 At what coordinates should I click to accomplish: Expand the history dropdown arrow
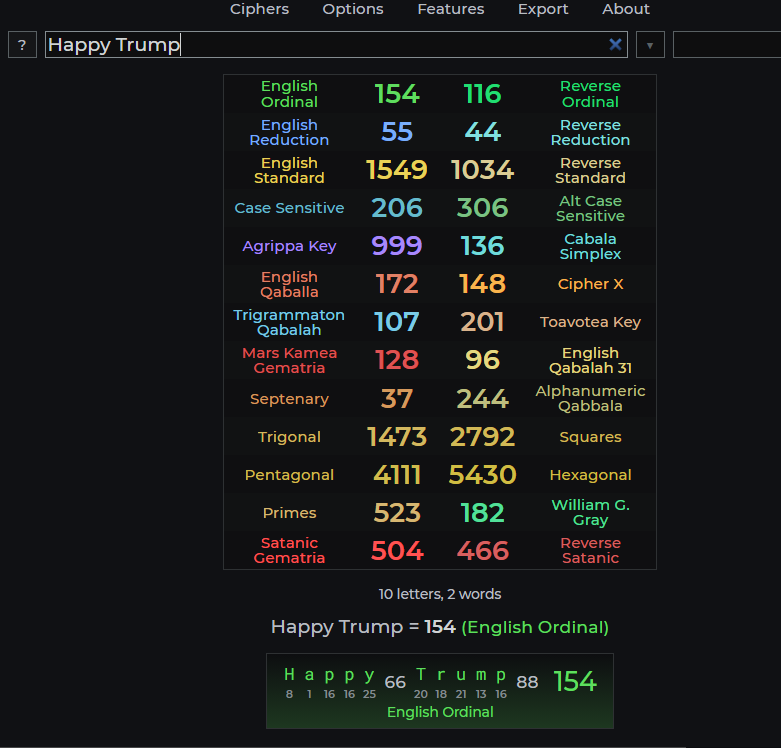(x=650, y=45)
